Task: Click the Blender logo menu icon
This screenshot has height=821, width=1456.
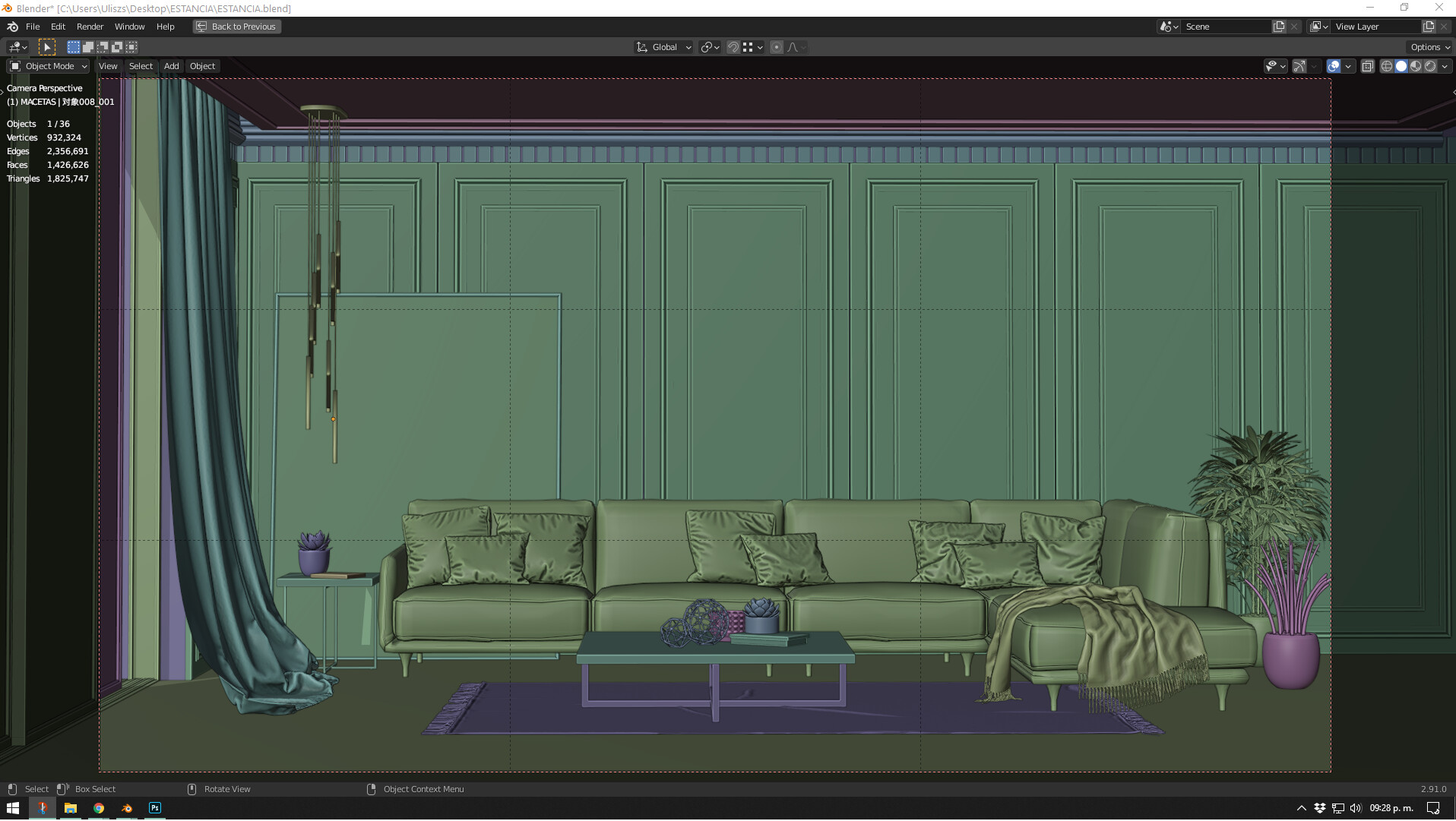Action: point(13,27)
